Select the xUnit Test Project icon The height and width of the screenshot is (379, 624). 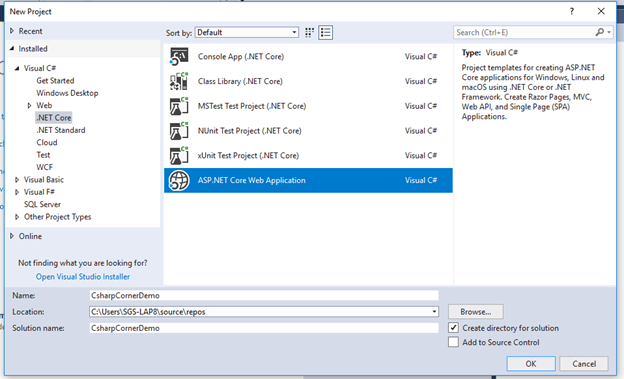pos(179,155)
